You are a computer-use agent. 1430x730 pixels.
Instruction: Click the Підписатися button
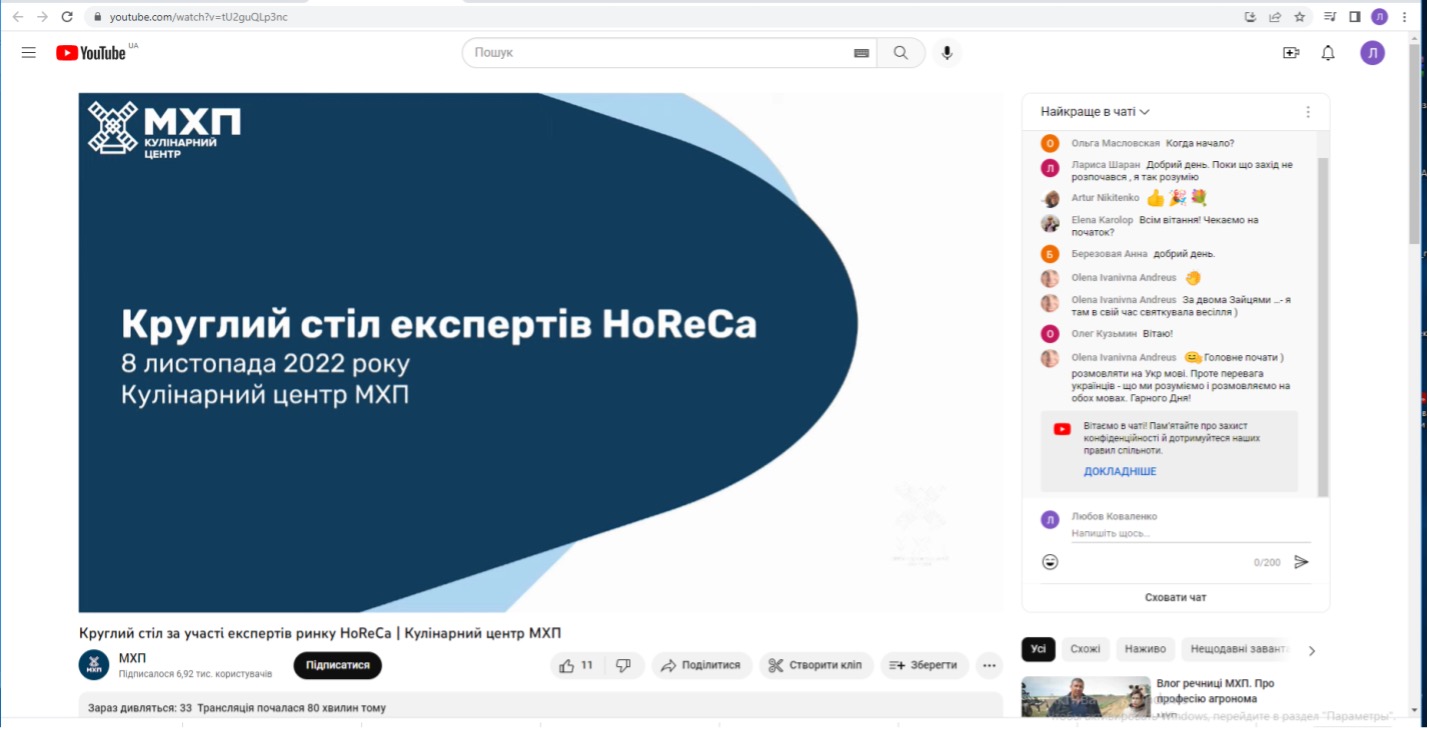pos(337,665)
